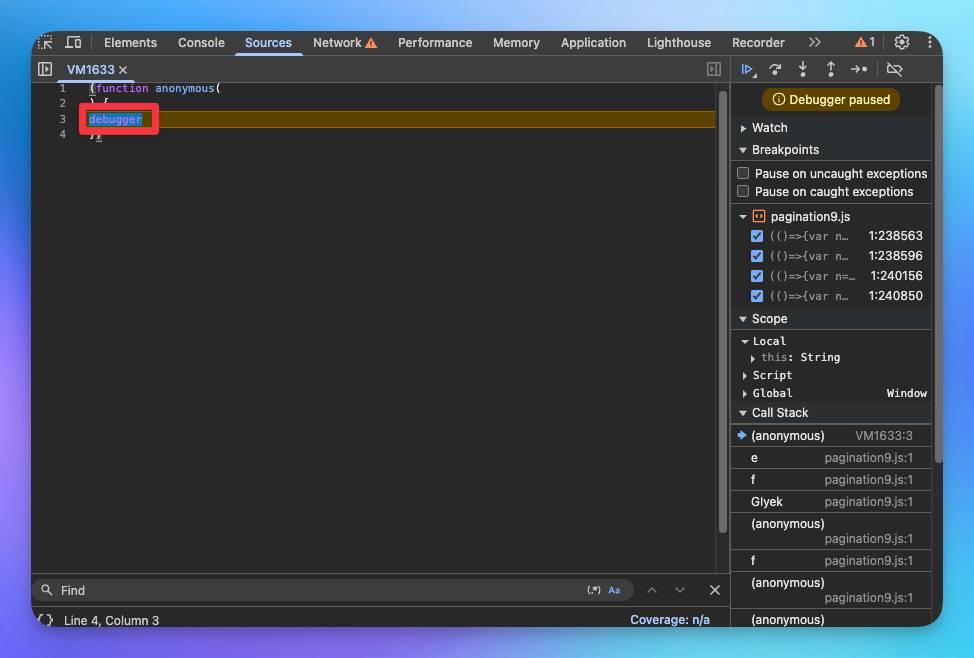Click the debugger sidebar scrollbar
Screen dimensions: 974x658
[938, 274]
